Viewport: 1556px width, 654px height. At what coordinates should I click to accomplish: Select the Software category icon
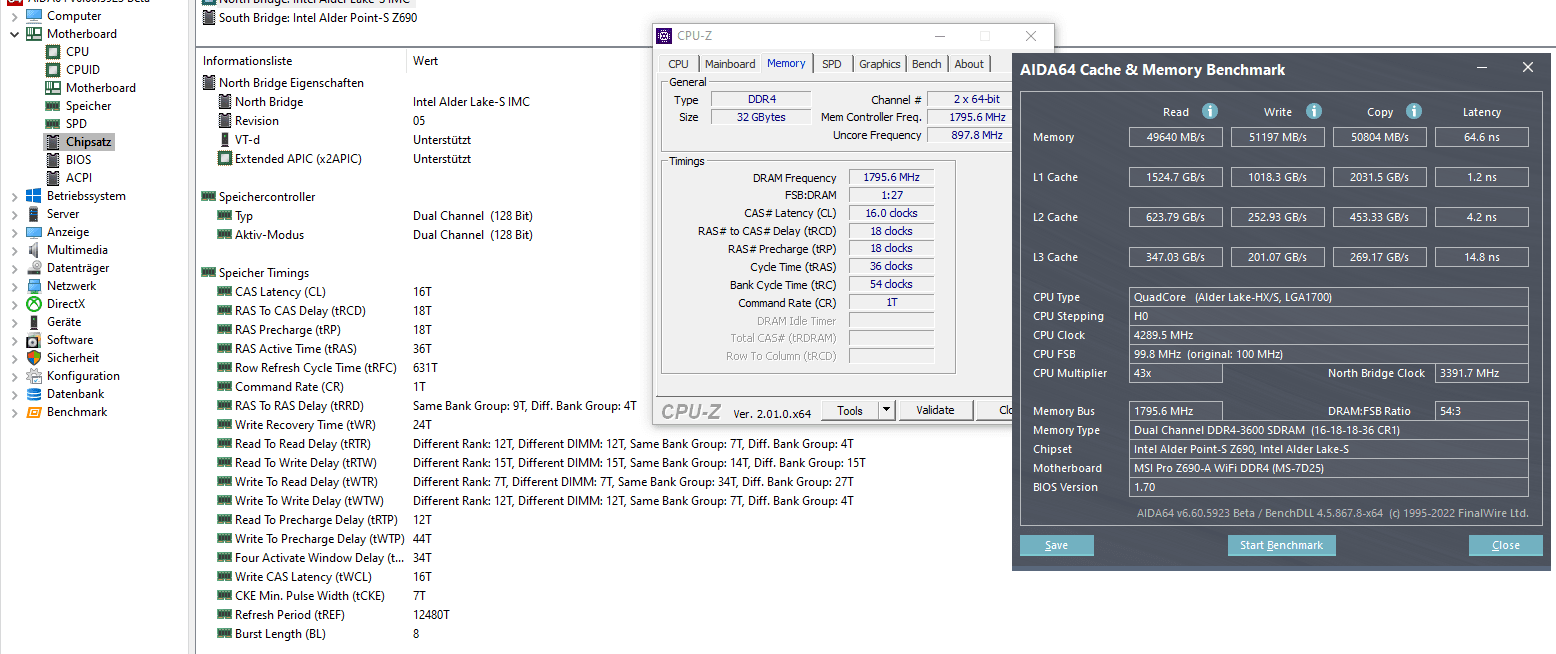coord(34,340)
